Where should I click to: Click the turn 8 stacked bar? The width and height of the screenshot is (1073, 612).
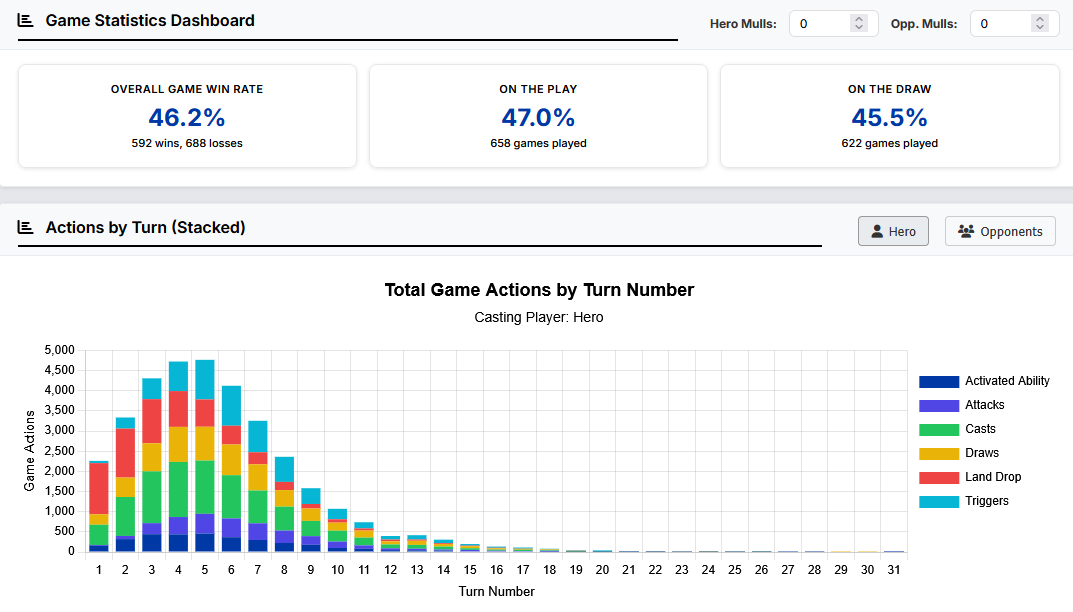coord(284,505)
